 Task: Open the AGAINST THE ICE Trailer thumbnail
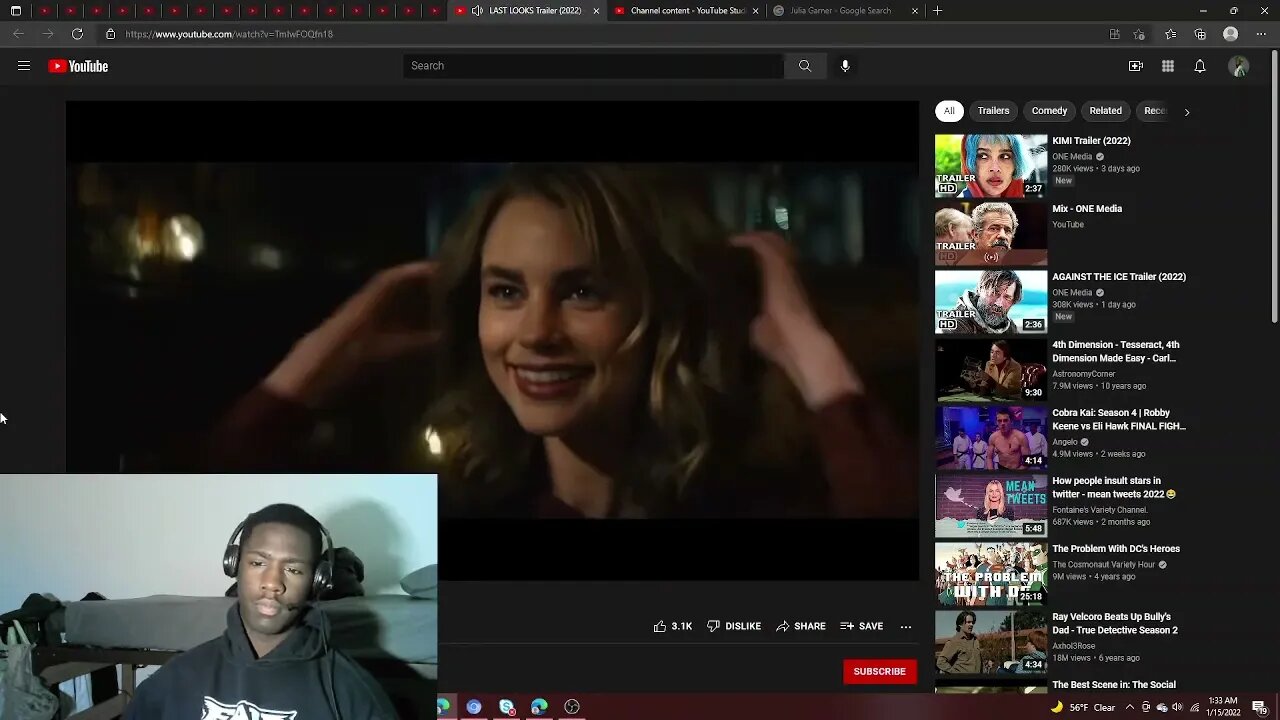(x=991, y=302)
